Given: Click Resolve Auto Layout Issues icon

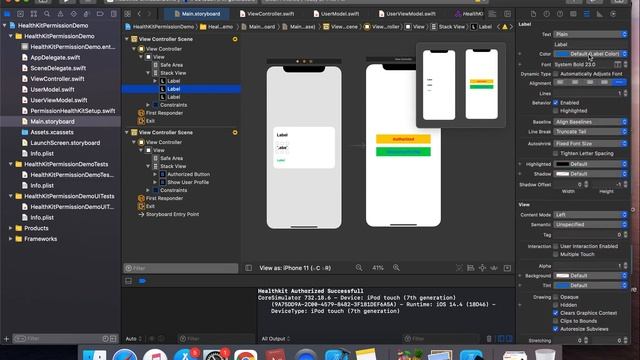Looking at the screenshot, I should (494, 268).
